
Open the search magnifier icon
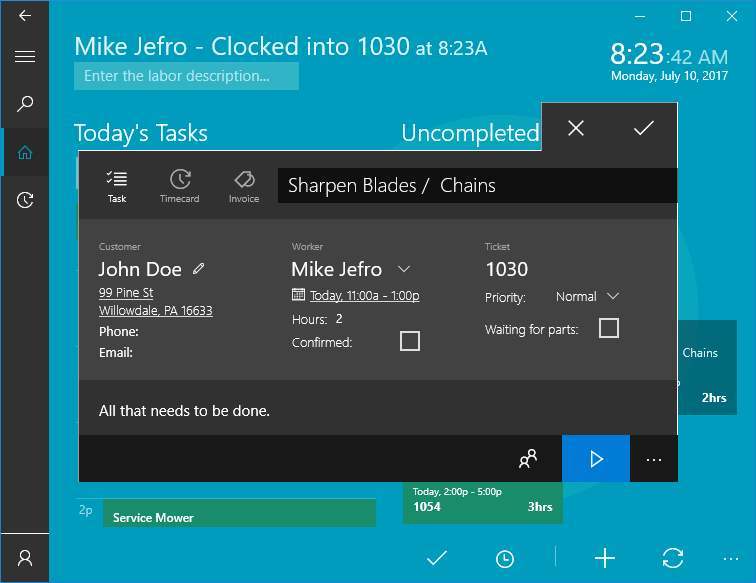[x=25, y=103]
